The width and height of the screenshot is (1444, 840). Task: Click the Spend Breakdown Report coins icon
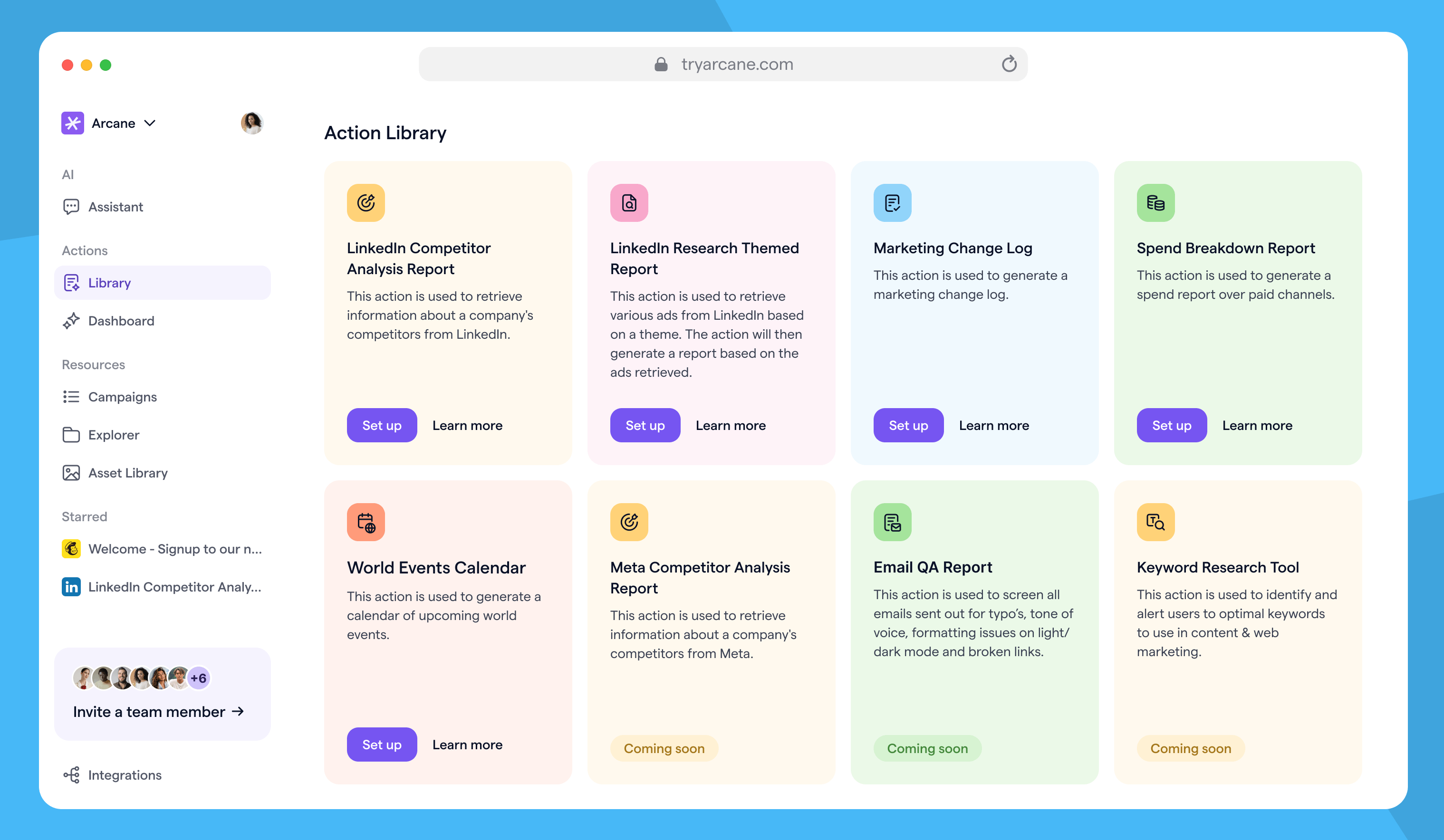pos(1155,203)
